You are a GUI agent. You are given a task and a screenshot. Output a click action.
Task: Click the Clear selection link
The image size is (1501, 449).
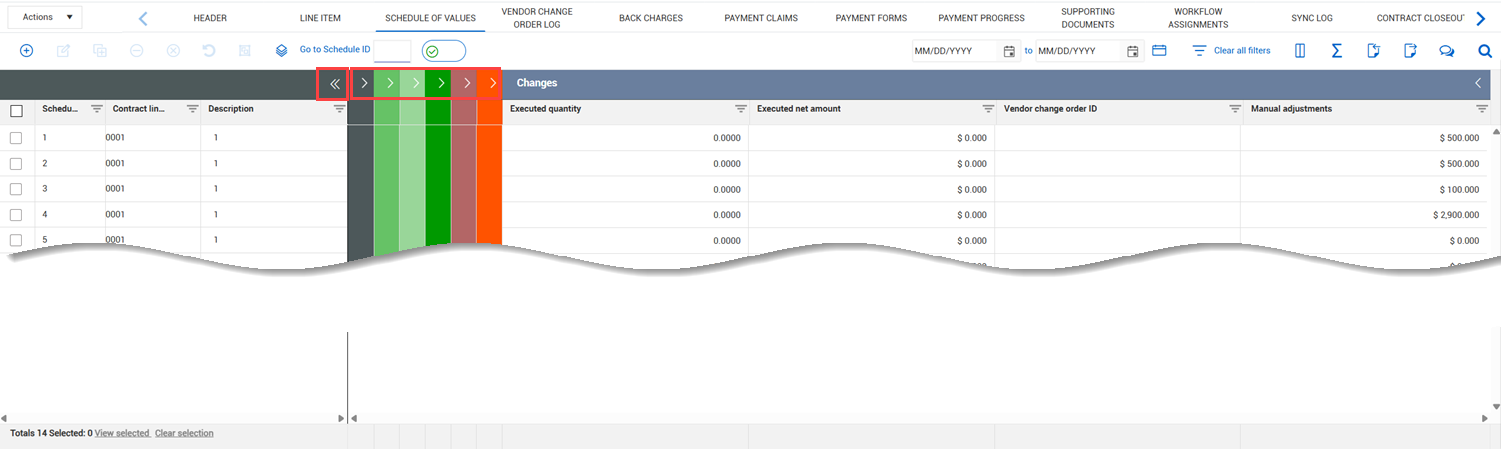[184, 433]
